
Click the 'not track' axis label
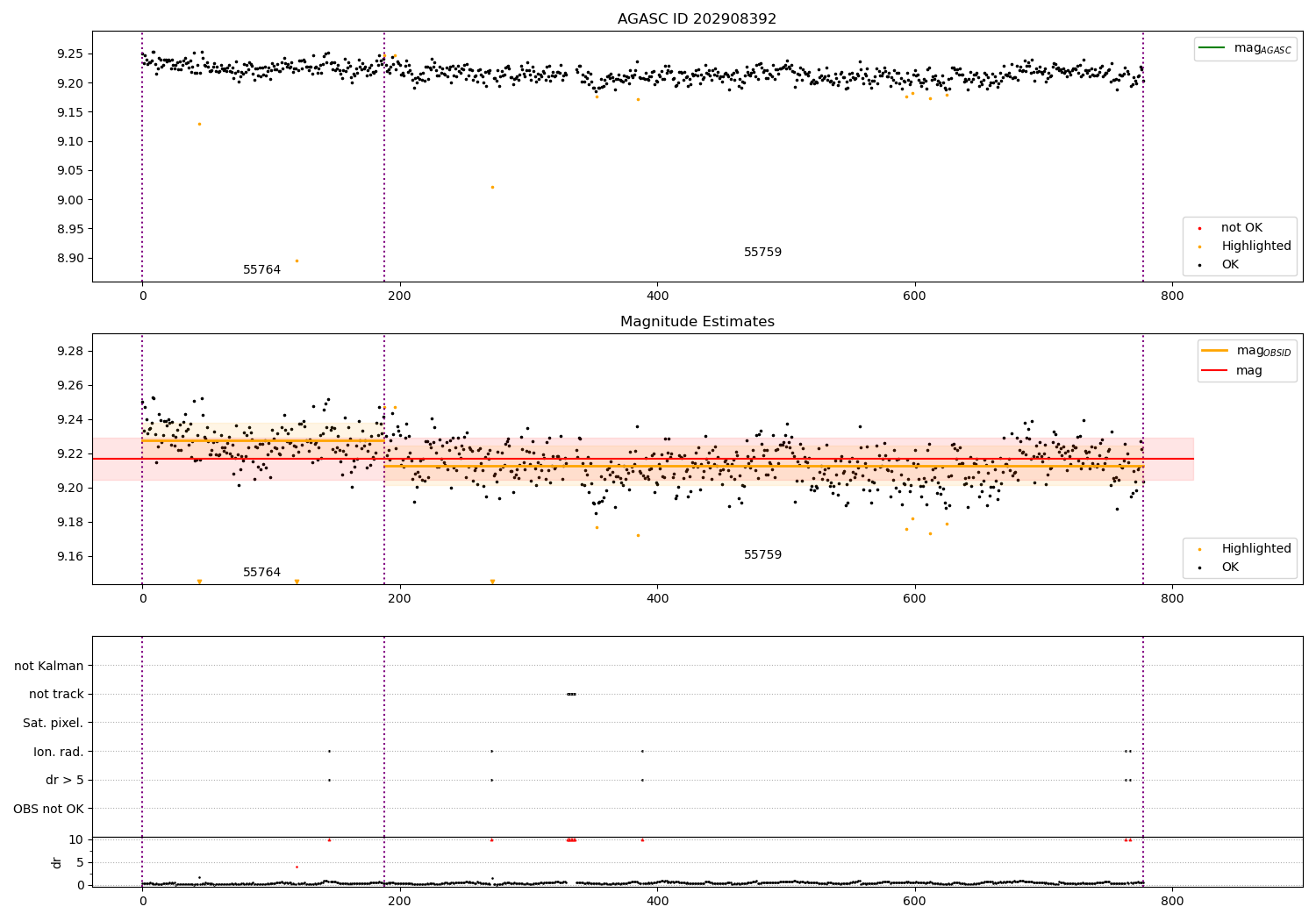coord(56,695)
